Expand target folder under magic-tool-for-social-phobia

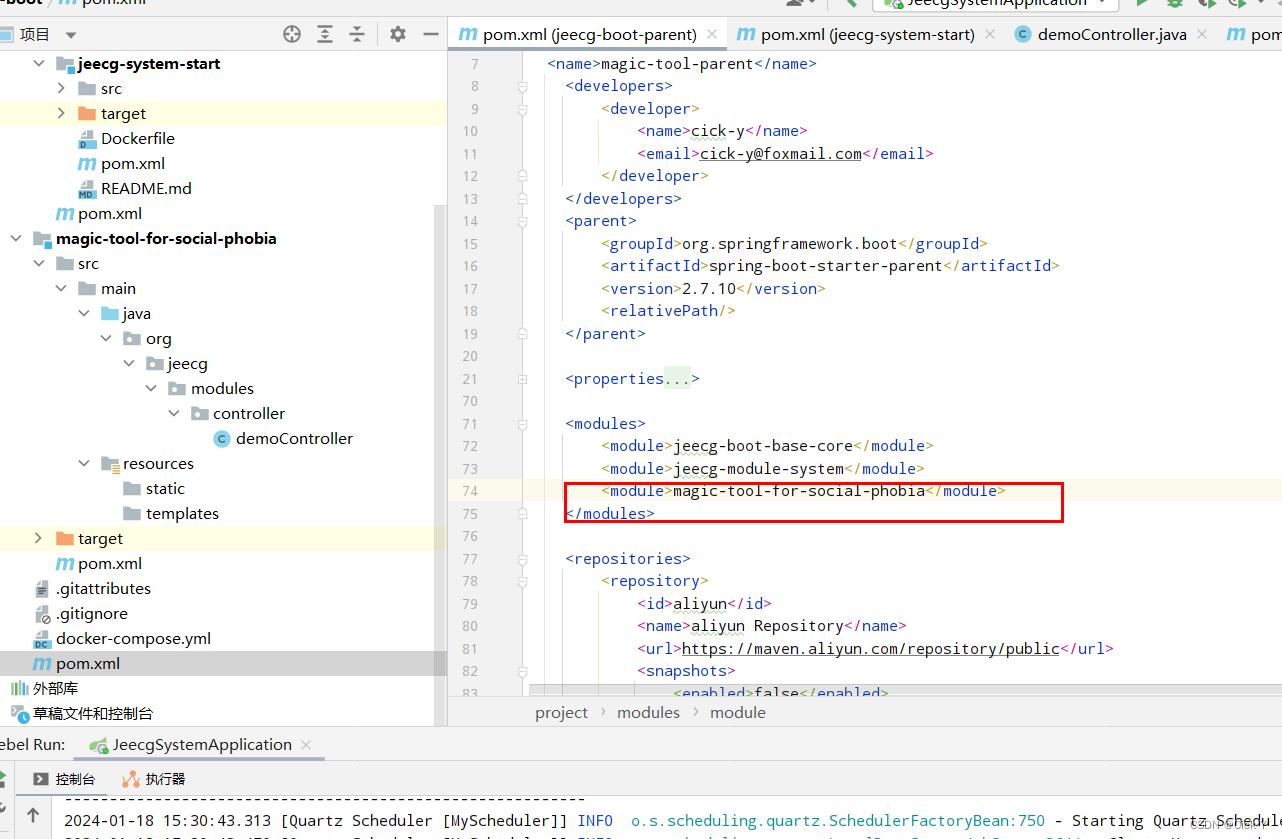[39, 538]
